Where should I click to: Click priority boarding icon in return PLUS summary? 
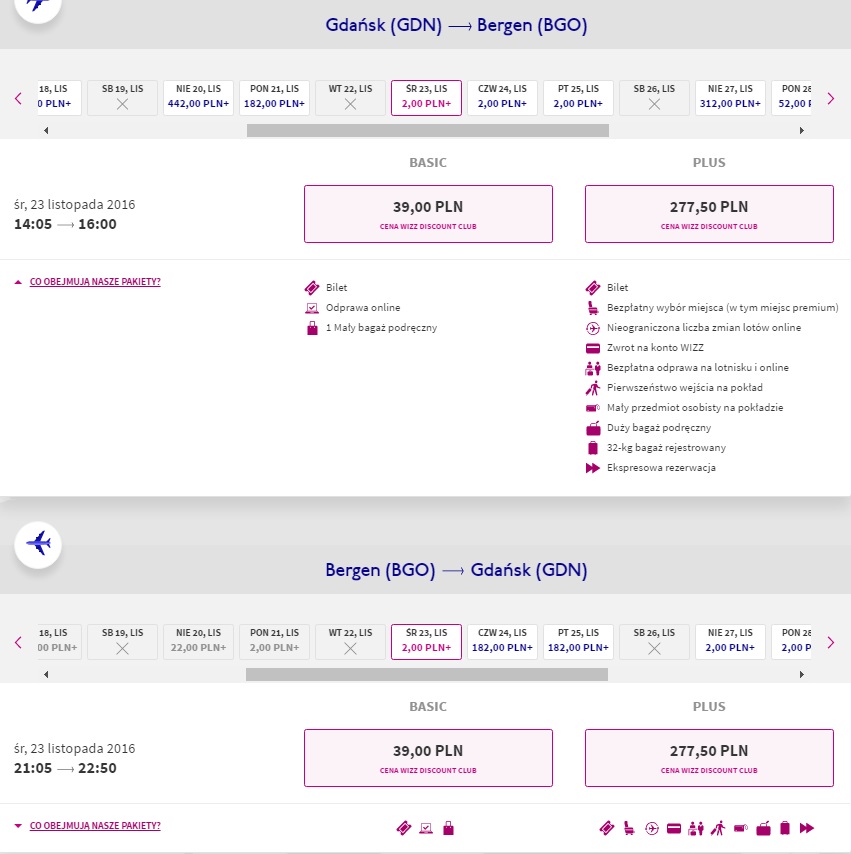tap(719, 828)
